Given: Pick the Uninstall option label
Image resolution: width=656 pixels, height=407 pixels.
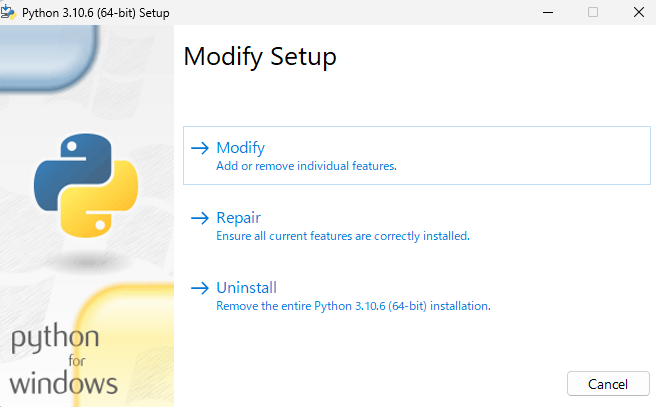Looking at the screenshot, I should tap(246, 288).
